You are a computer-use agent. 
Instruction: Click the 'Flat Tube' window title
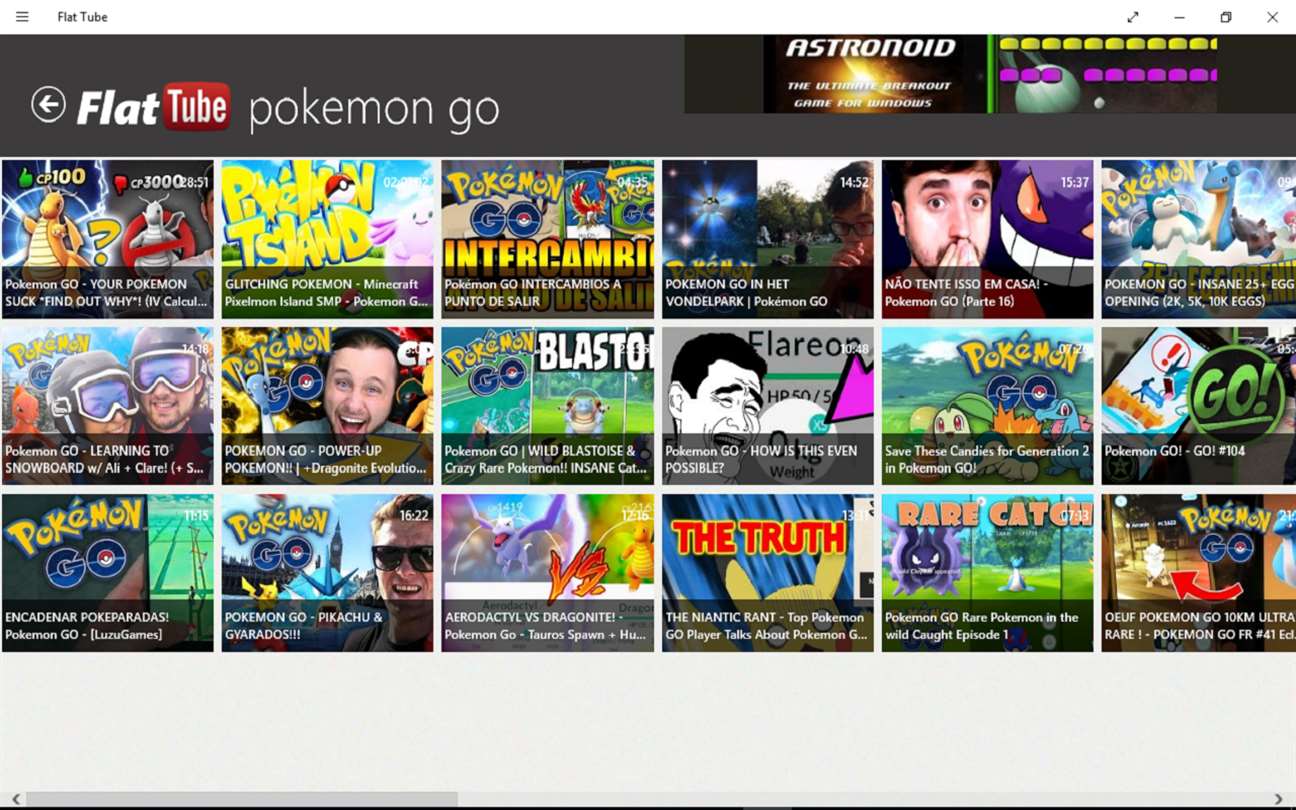pyautogui.click(x=82, y=17)
